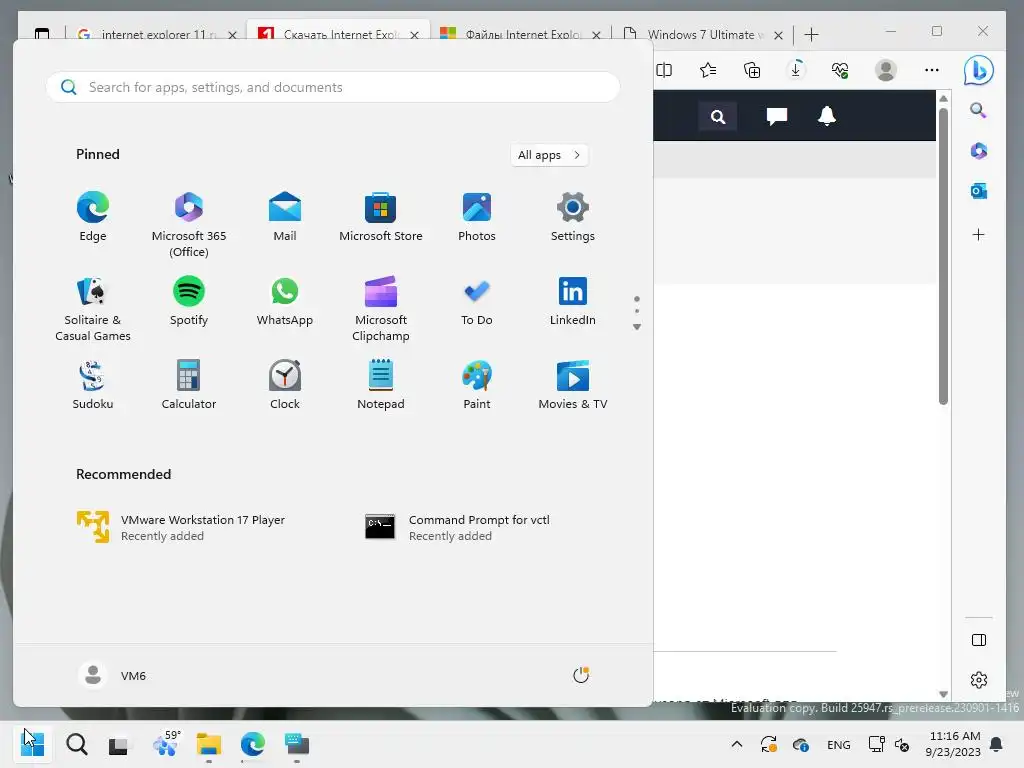Open Edge tab actions menu
Image resolution: width=1024 pixels, height=768 pixels.
[42, 34]
